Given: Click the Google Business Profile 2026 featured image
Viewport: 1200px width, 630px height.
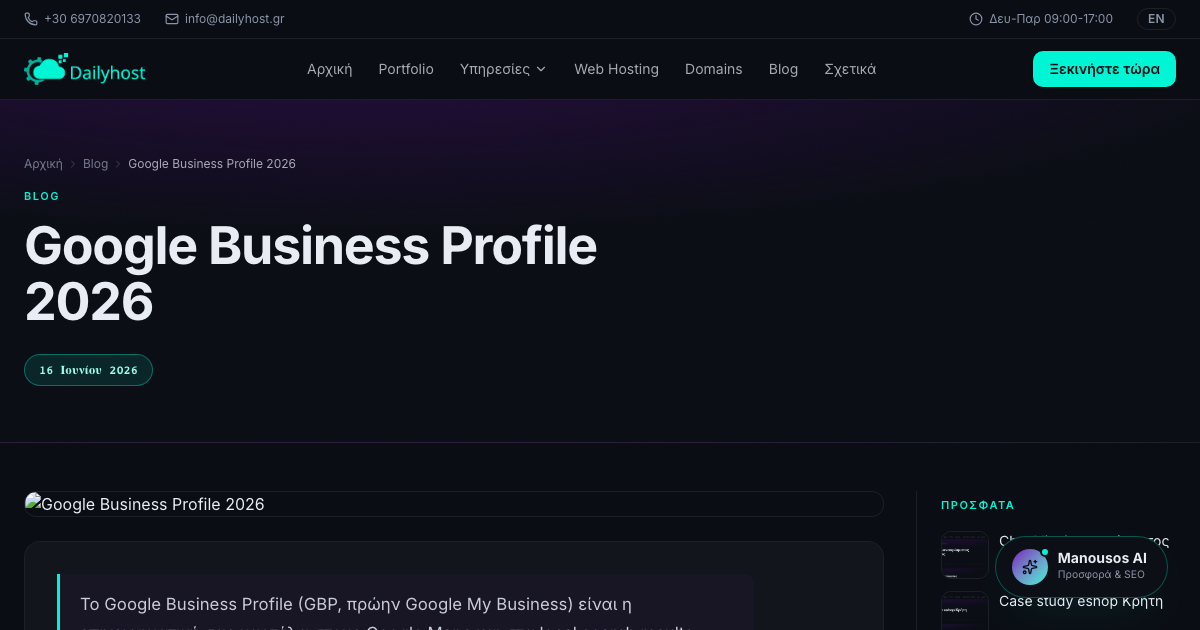Looking at the screenshot, I should click(x=454, y=504).
